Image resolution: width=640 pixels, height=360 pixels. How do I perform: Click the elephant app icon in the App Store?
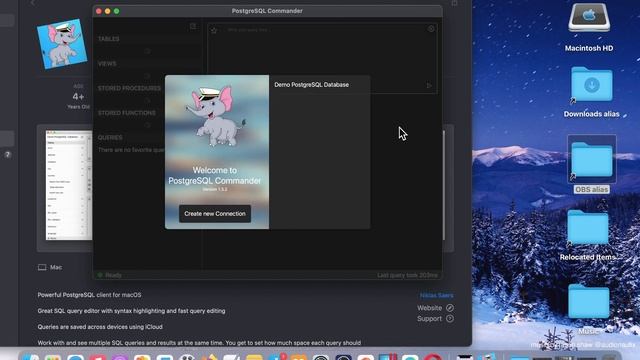coord(62,44)
